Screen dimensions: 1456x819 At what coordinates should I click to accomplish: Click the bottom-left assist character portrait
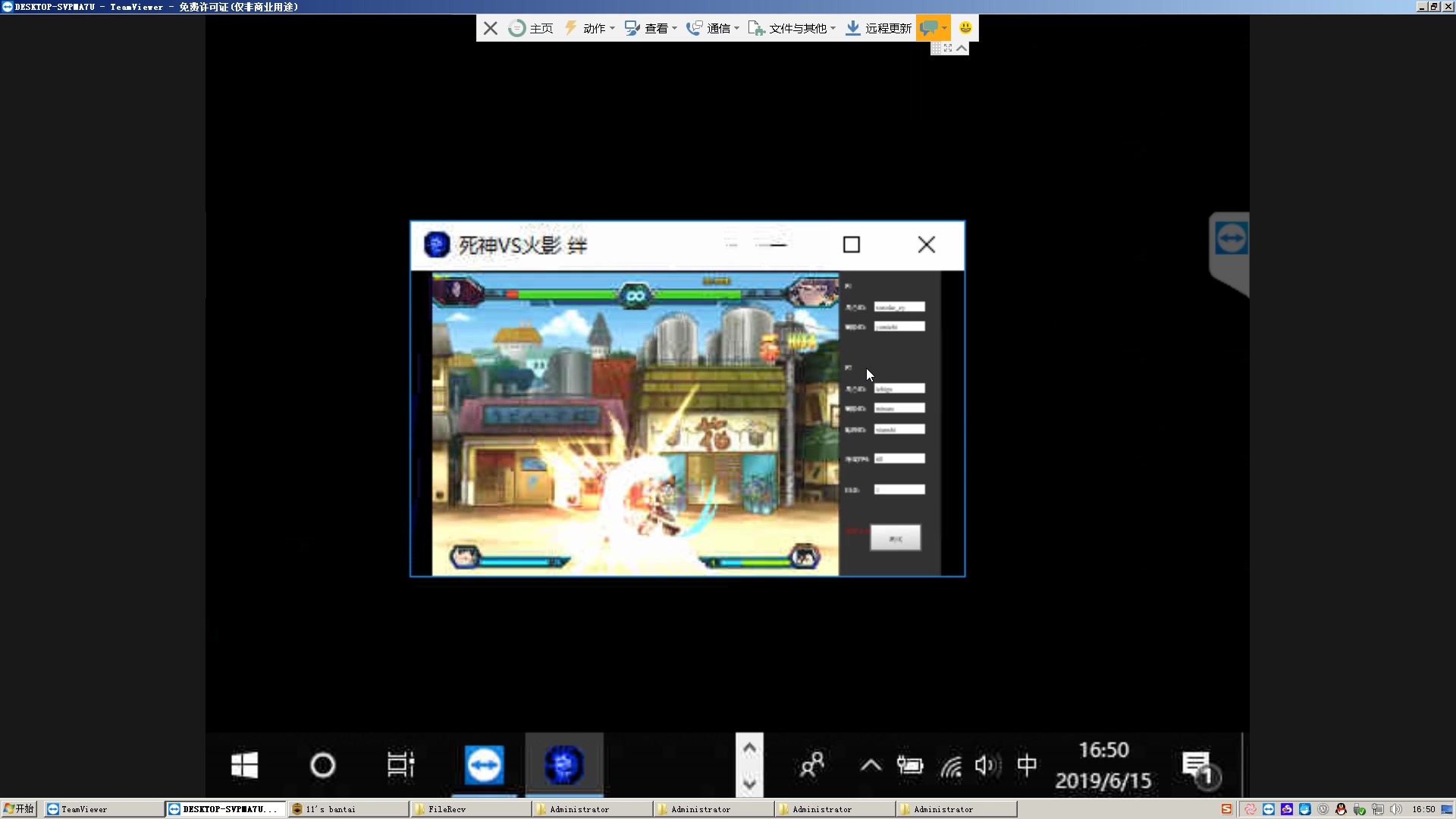tap(465, 557)
